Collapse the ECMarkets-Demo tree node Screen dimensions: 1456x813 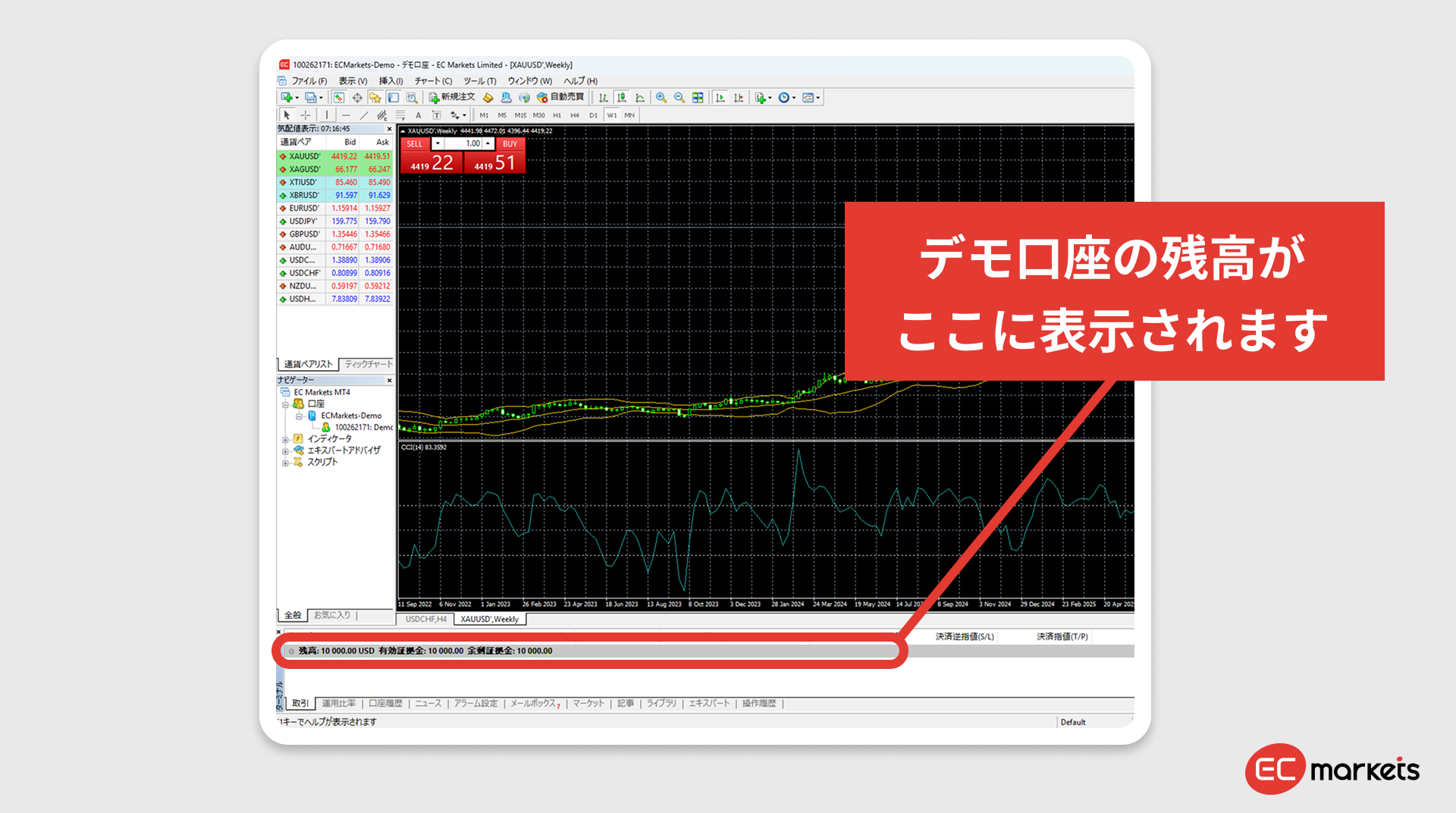tap(300, 416)
